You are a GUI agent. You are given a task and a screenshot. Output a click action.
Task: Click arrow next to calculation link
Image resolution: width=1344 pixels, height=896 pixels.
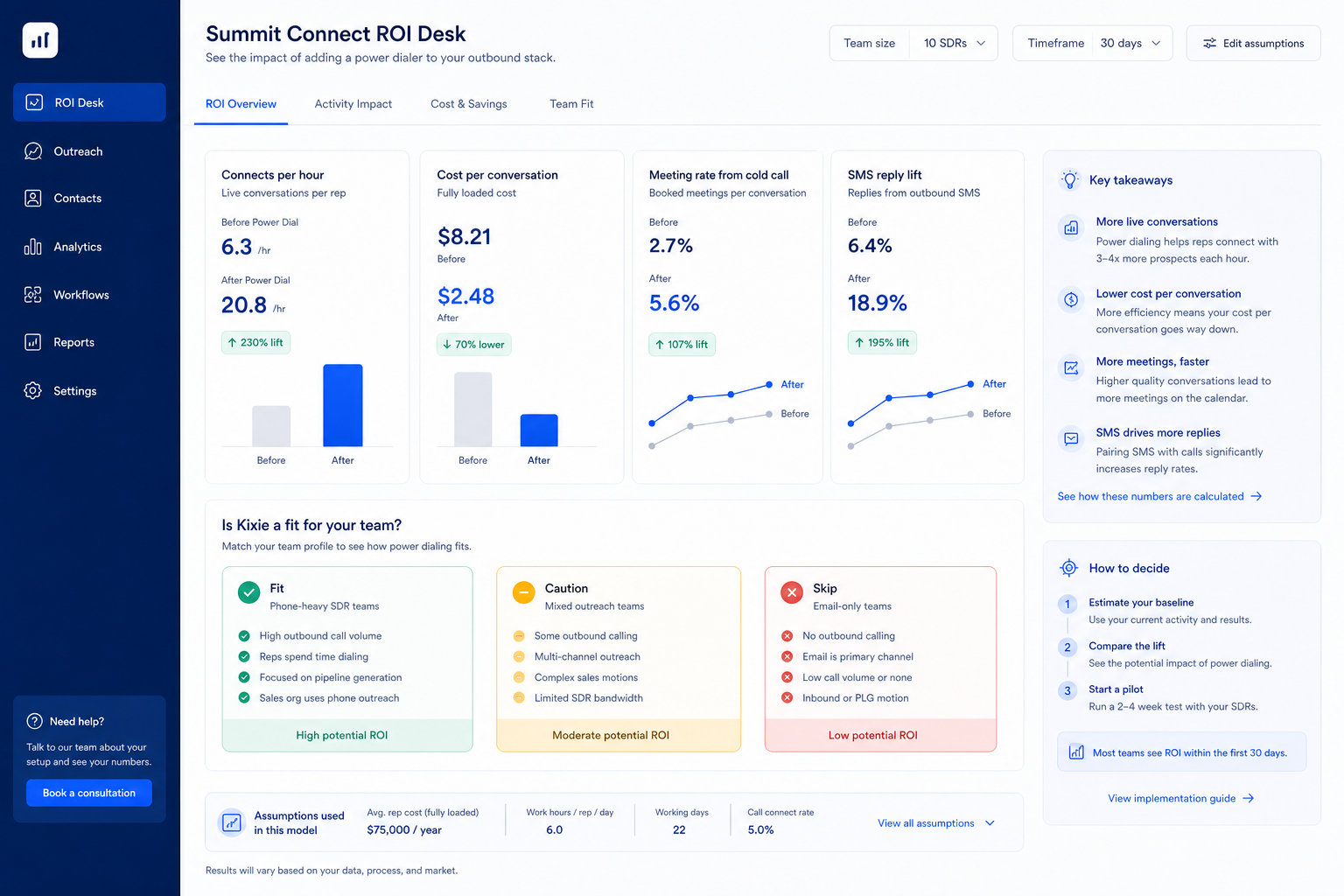click(1256, 496)
